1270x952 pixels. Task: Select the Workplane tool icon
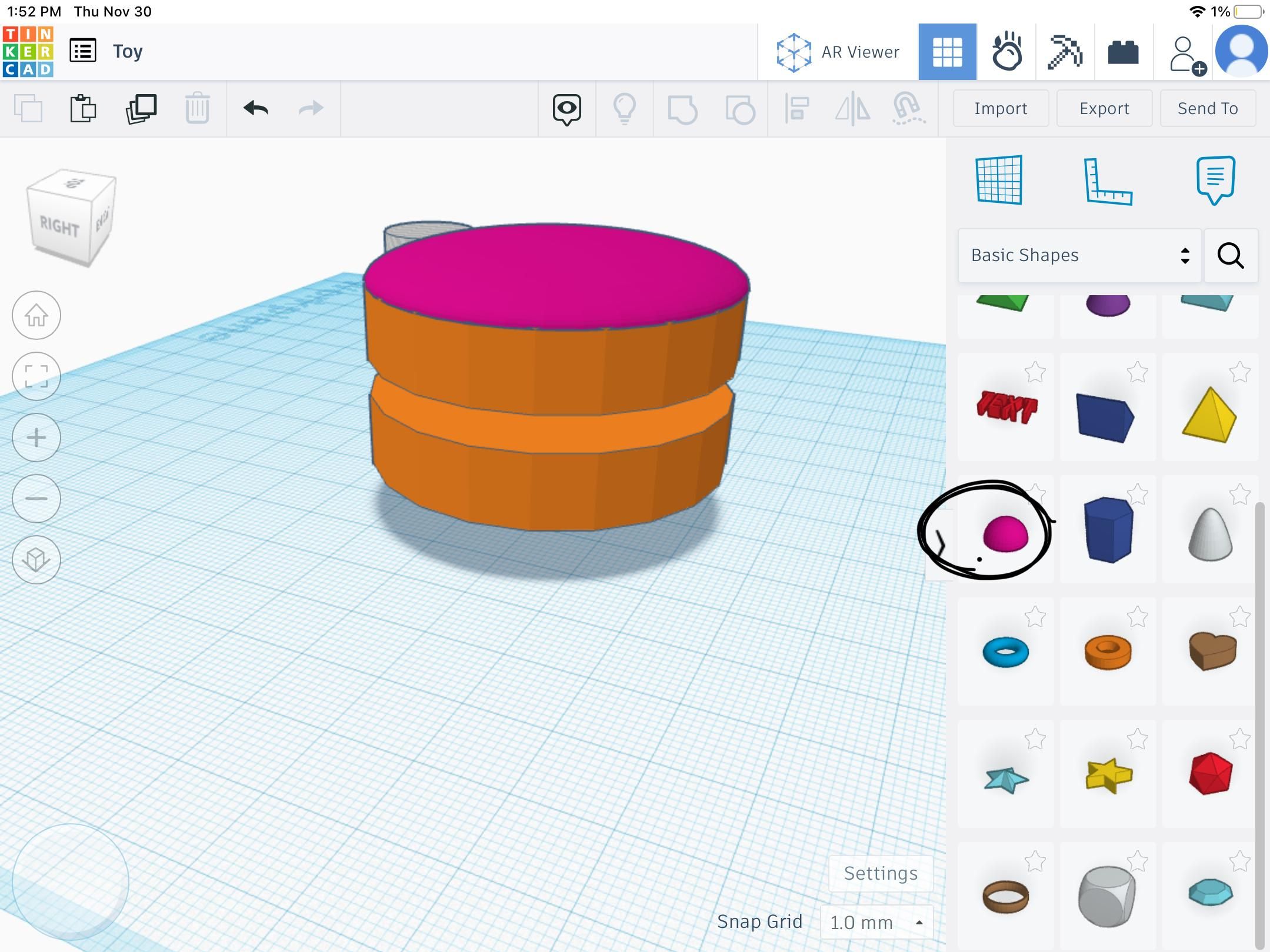pos(999,180)
